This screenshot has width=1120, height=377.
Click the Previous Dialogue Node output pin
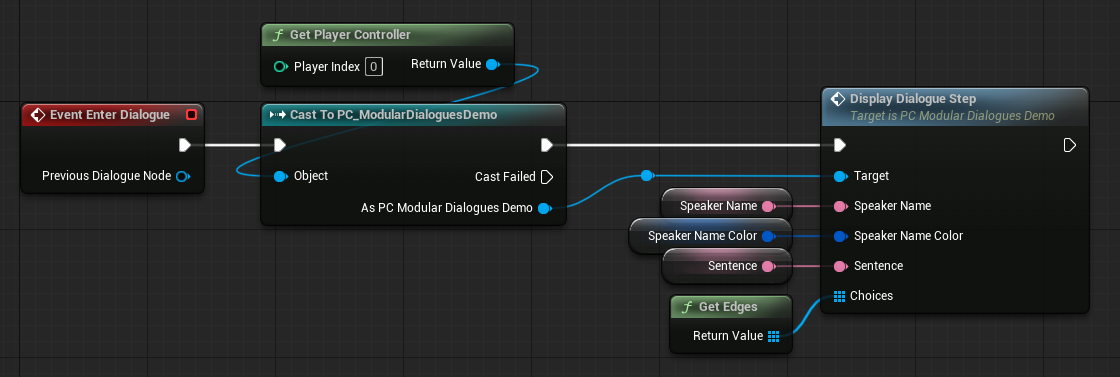(182, 176)
